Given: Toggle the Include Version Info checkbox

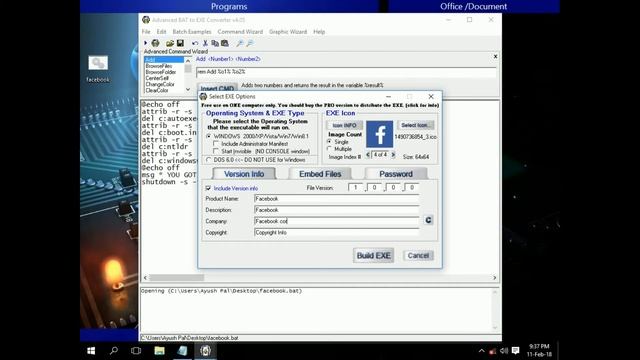Looking at the screenshot, I should coord(208,188).
